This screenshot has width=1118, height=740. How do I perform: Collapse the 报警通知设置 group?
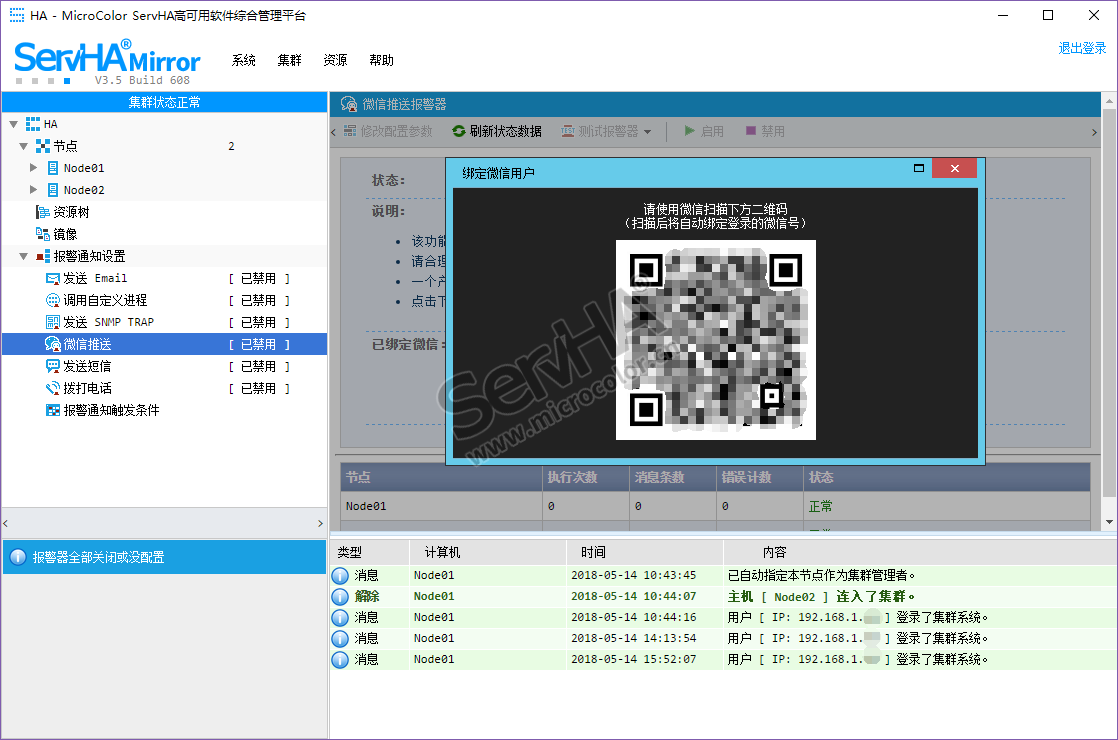point(23,256)
